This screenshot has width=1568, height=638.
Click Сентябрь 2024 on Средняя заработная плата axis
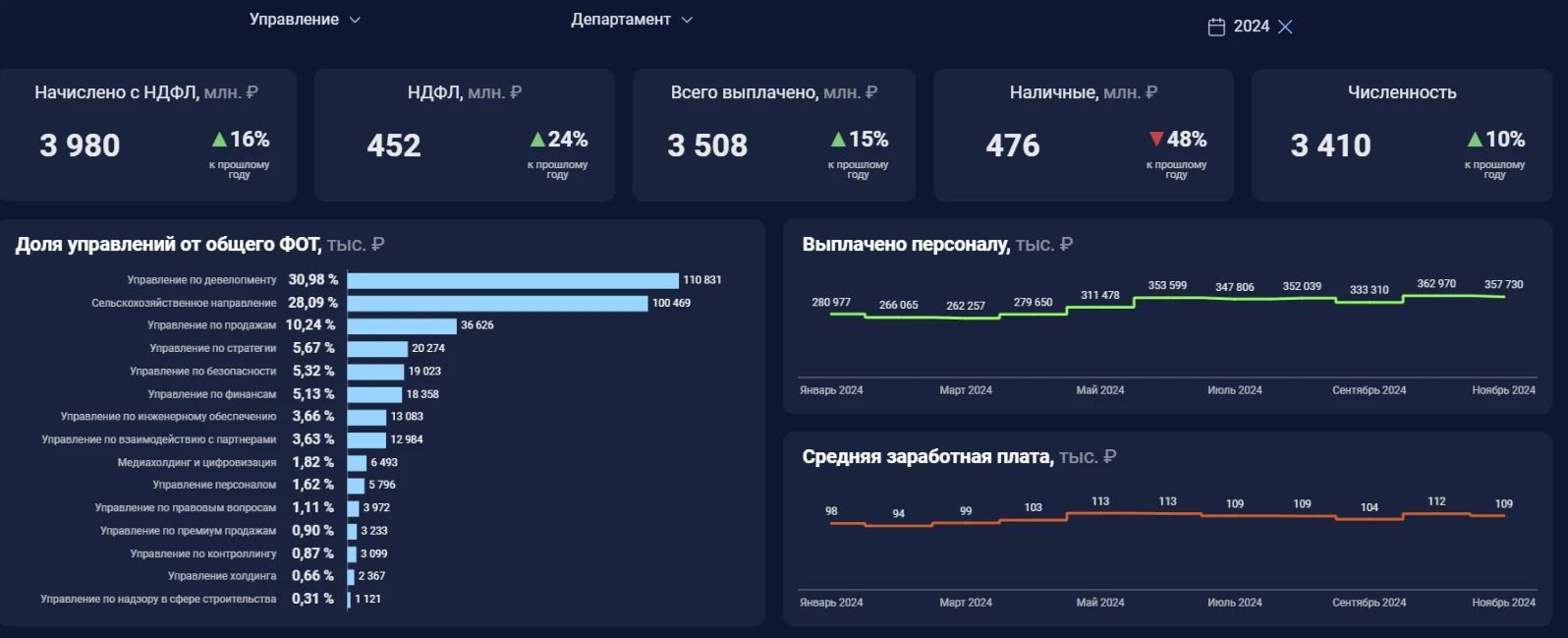1369,603
